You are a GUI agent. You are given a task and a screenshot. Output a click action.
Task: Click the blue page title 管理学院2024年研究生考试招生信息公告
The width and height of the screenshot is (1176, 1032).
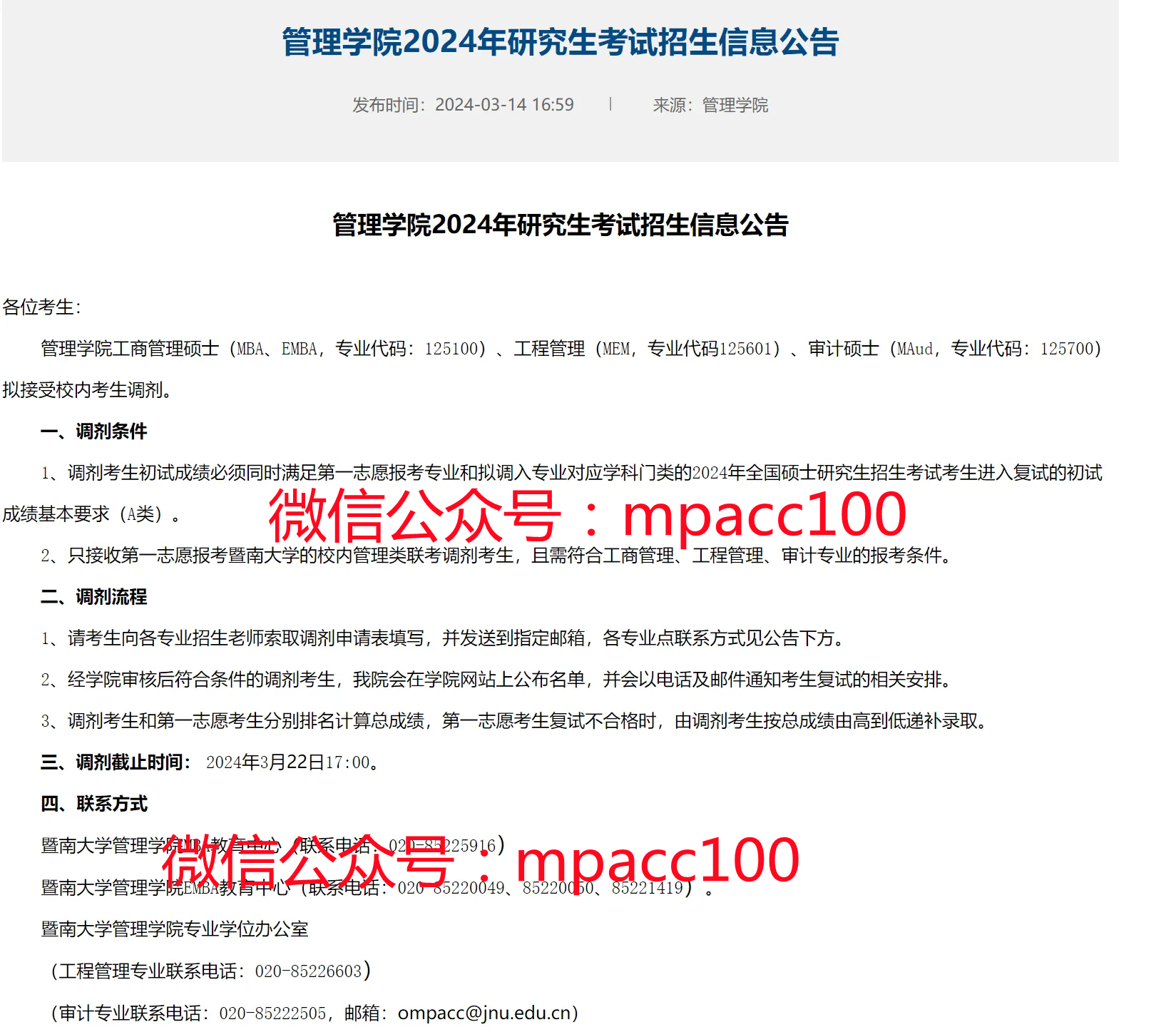pyautogui.click(x=561, y=42)
